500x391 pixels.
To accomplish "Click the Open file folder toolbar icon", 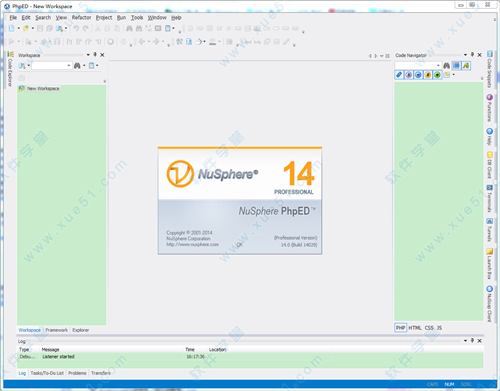I will (x=26, y=29).
